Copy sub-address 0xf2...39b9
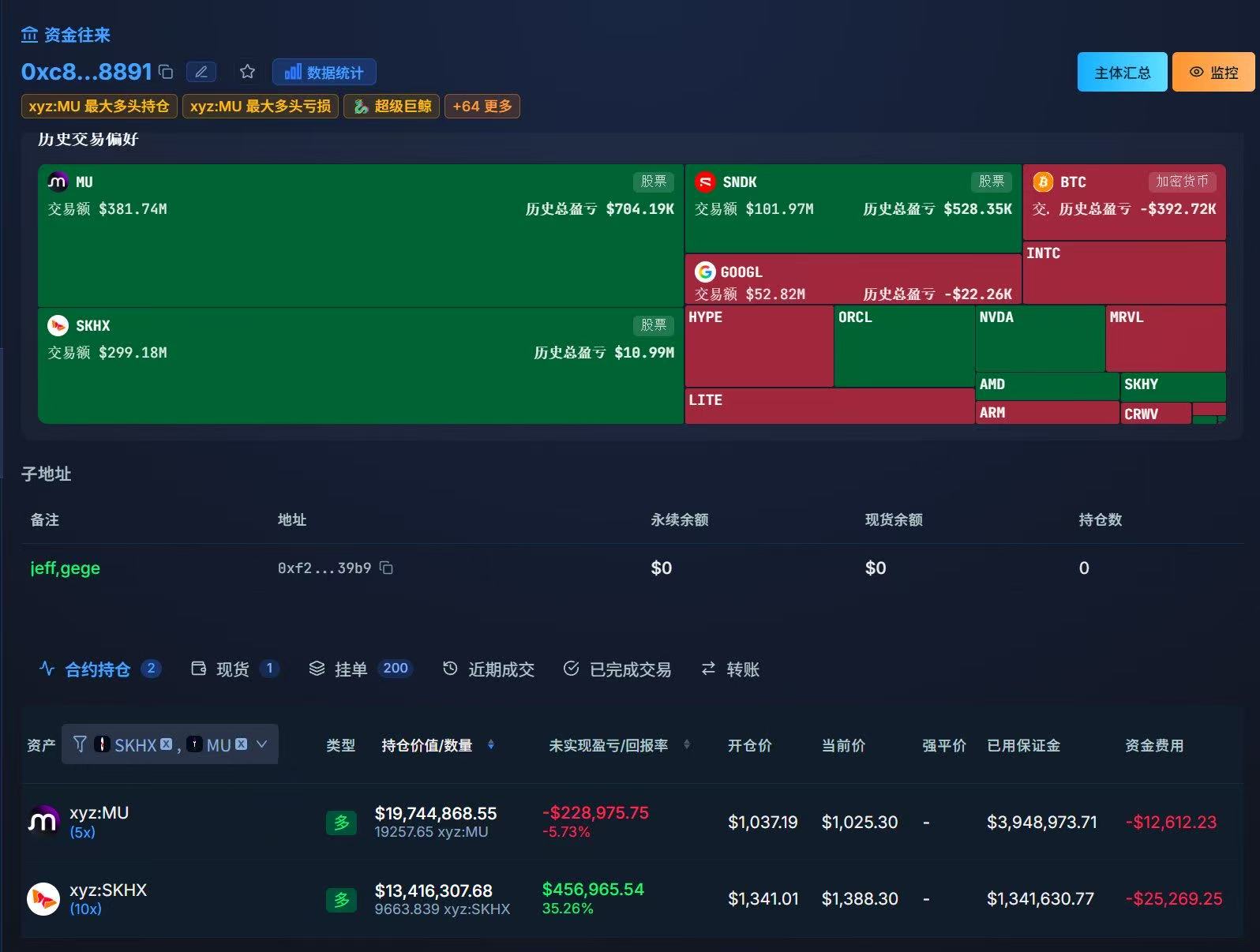 click(386, 568)
